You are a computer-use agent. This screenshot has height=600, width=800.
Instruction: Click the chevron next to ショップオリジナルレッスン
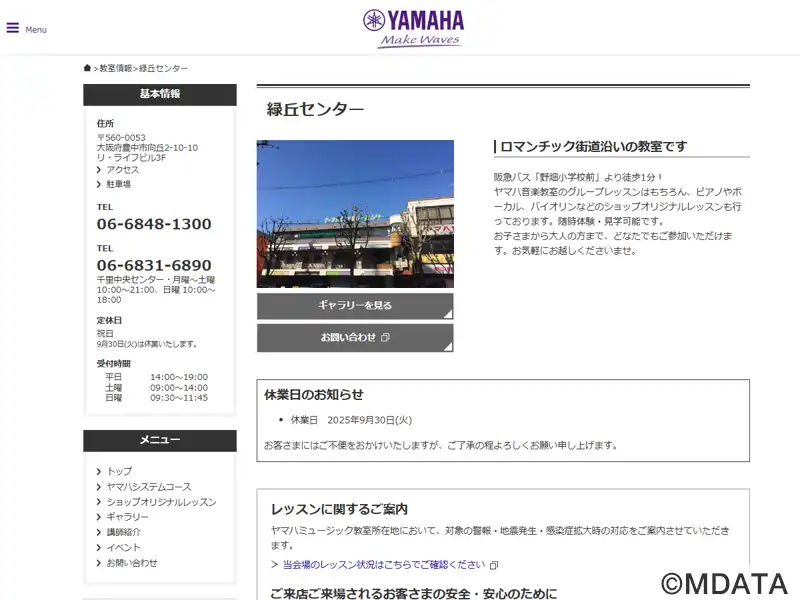[98, 502]
